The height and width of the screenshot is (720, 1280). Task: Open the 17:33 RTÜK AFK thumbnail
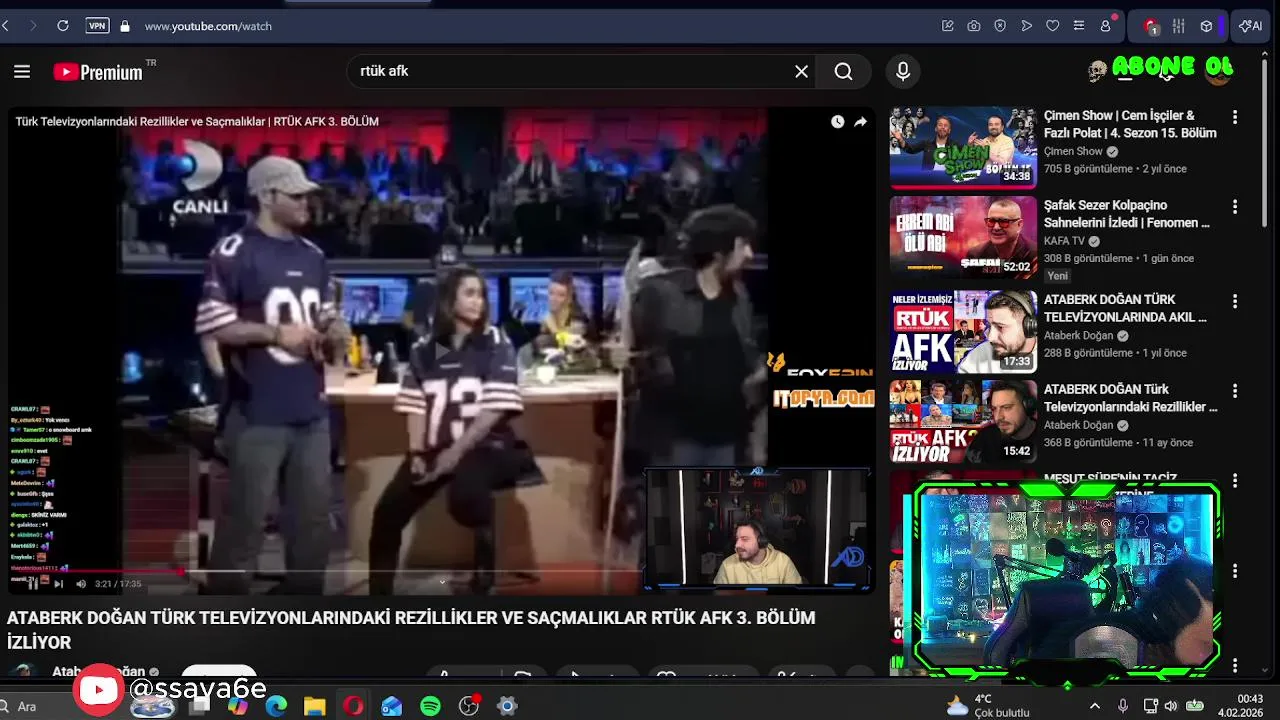tap(963, 331)
